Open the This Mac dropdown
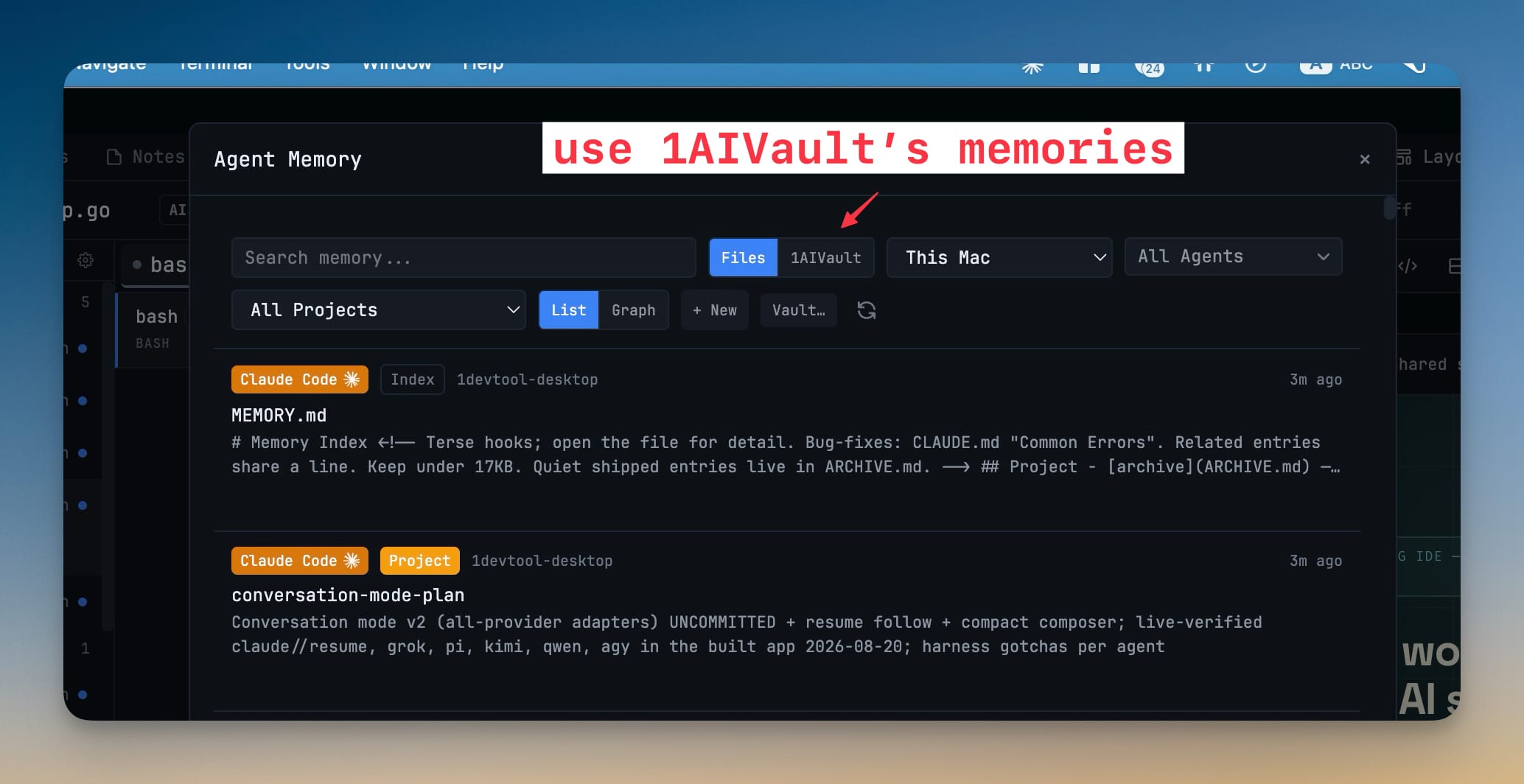The height and width of the screenshot is (784, 1524). (x=999, y=257)
